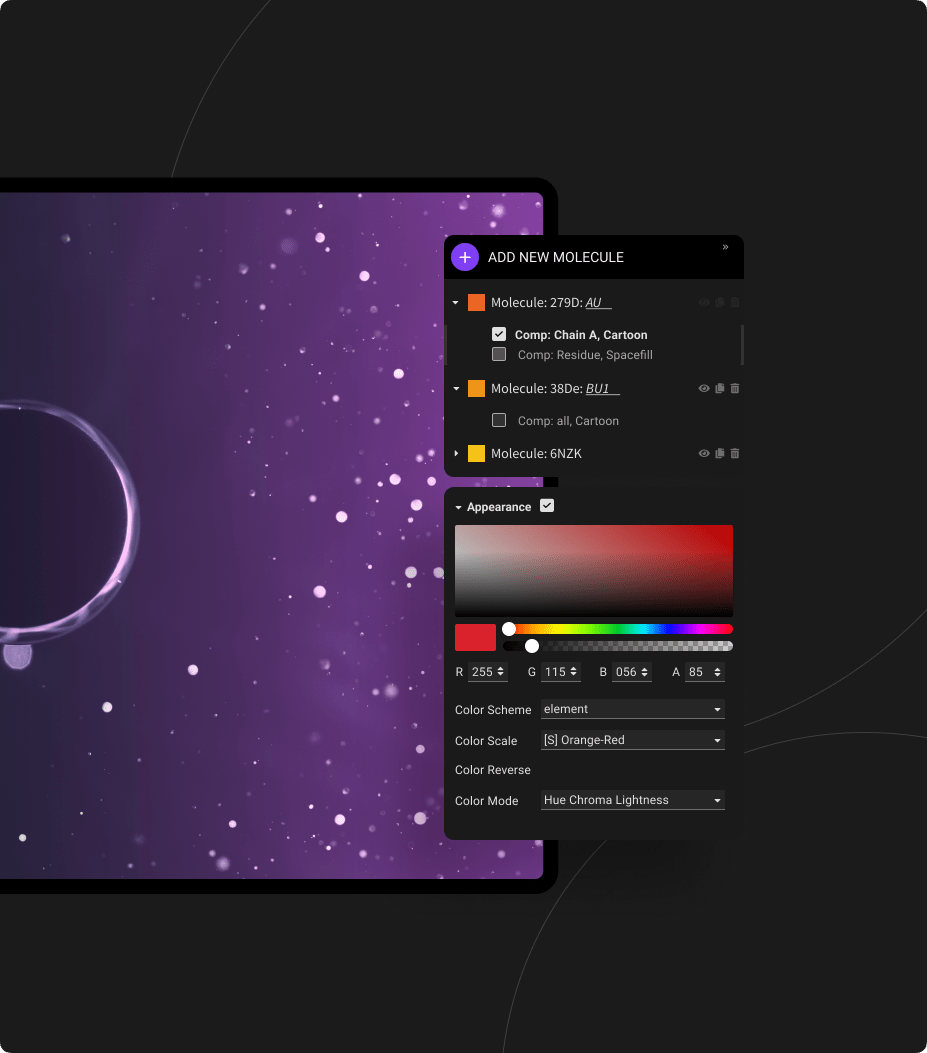Delete Molecule 38De with its trash icon
927x1053 pixels.
(735, 388)
